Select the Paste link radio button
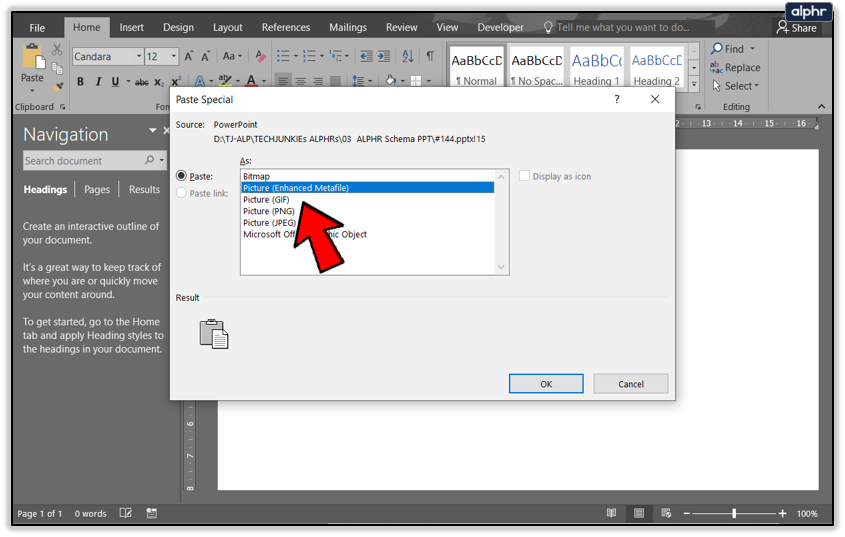 pos(182,192)
